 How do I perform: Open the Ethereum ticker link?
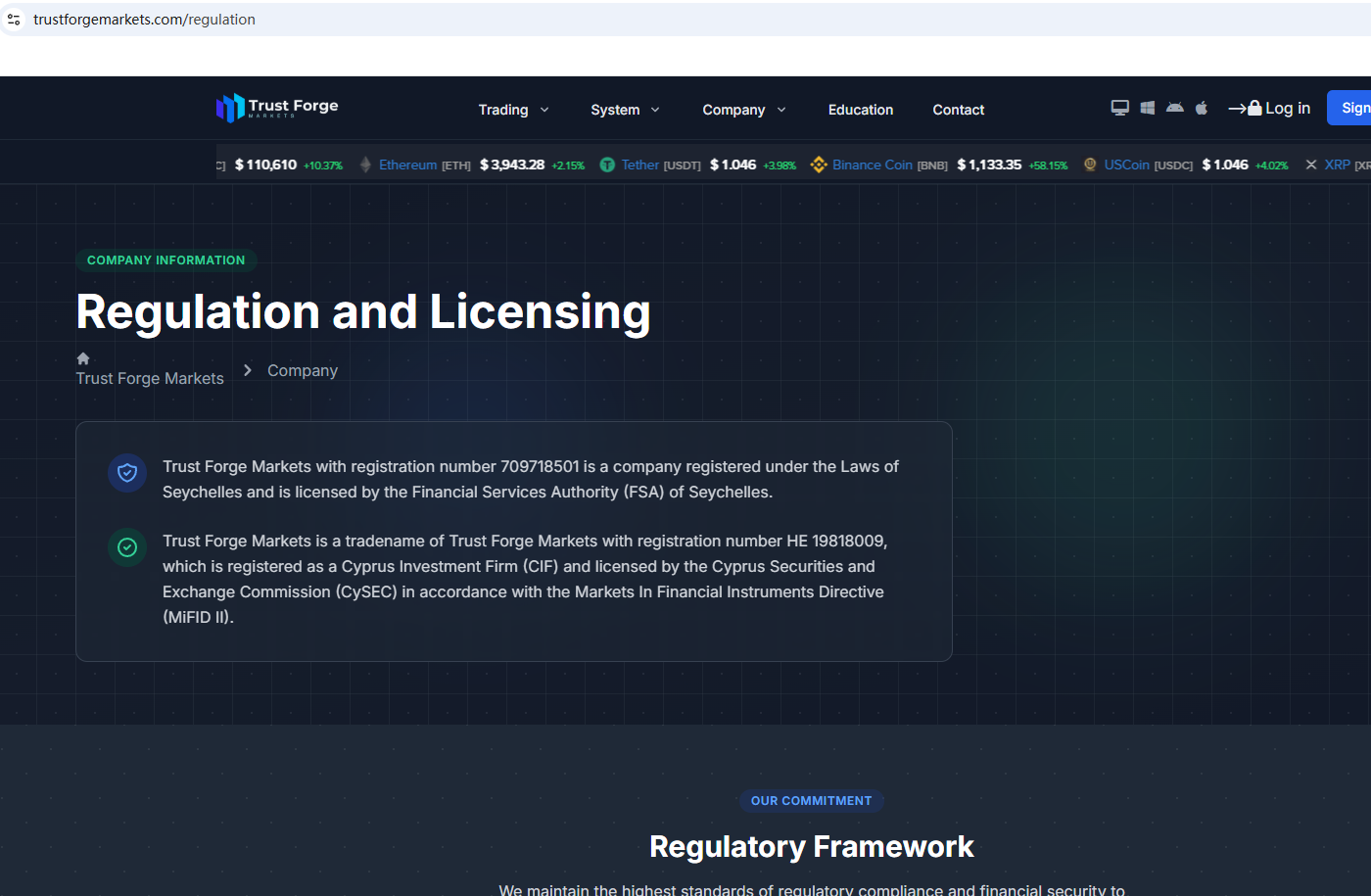click(x=407, y=165)
